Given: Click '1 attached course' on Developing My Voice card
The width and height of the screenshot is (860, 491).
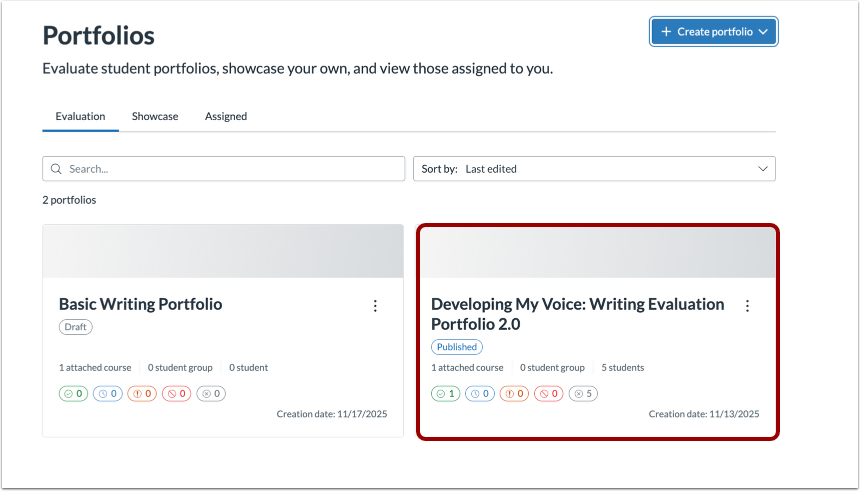Looking at the screenshot, I should (467, 368).
